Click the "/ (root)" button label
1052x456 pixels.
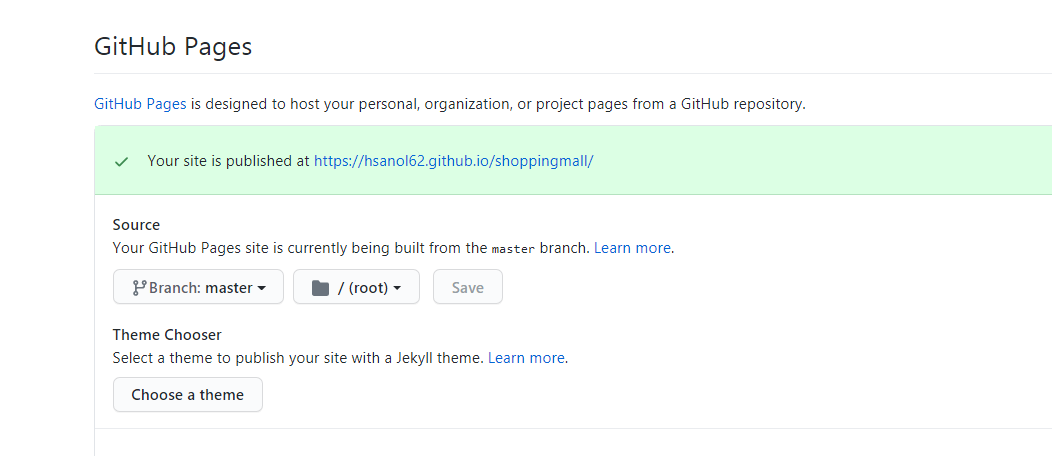click(362, 288)
